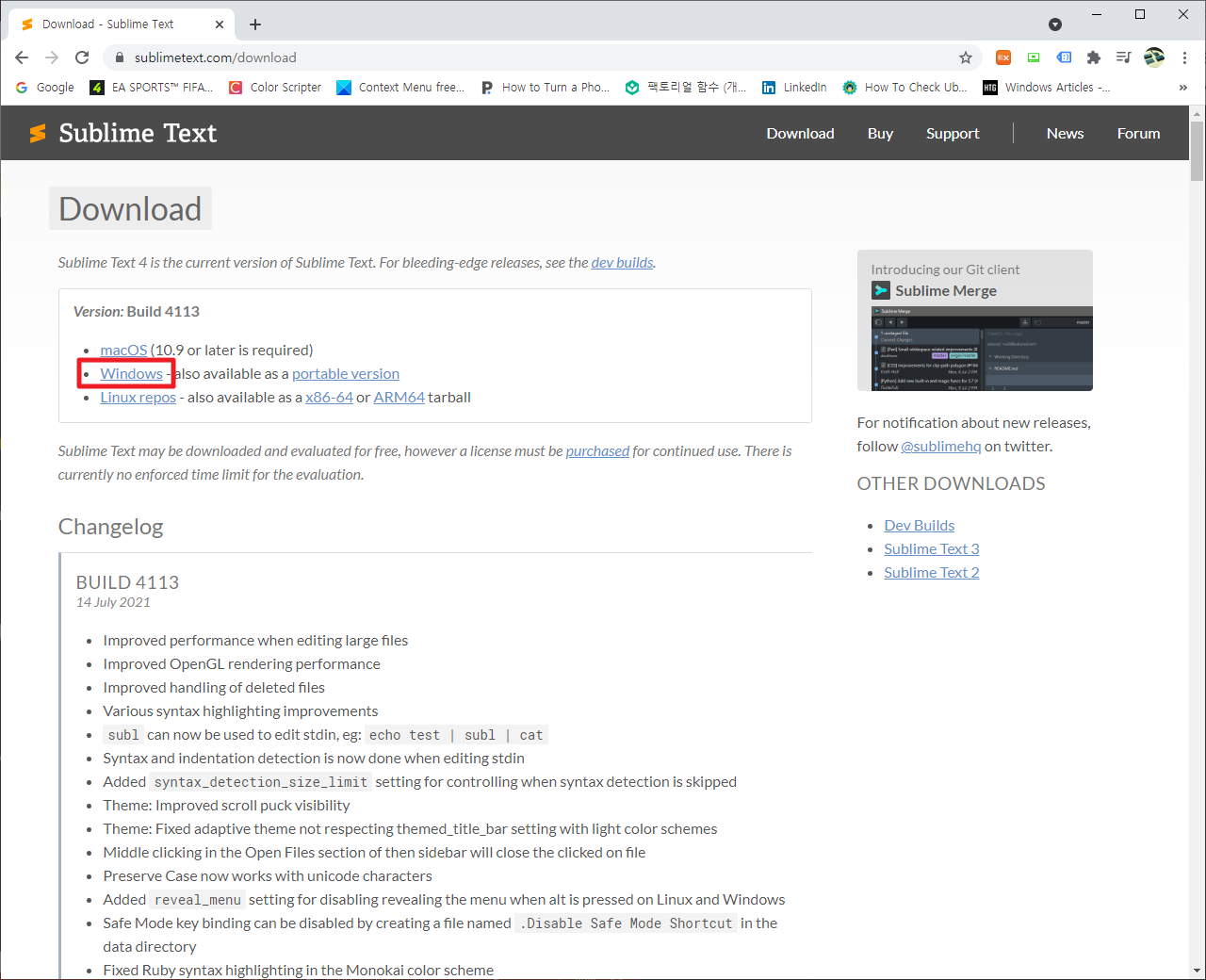Close the Download - Sublime Text tab

(220, 24)
